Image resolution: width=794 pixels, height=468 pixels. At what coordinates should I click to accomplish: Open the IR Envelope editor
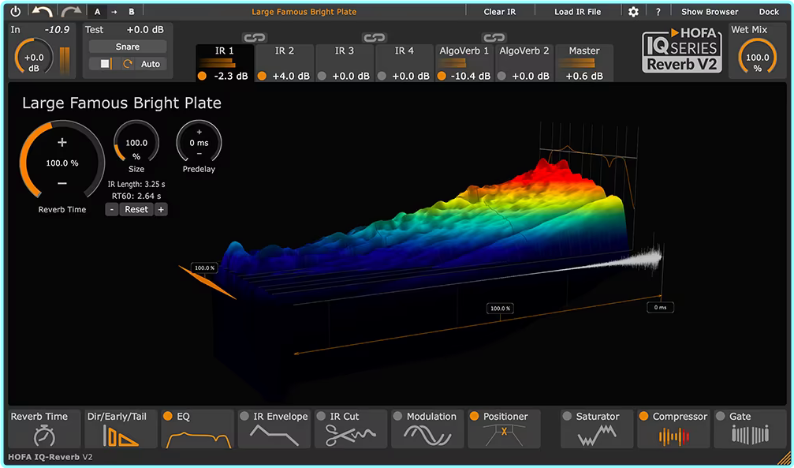click(274, 430)
